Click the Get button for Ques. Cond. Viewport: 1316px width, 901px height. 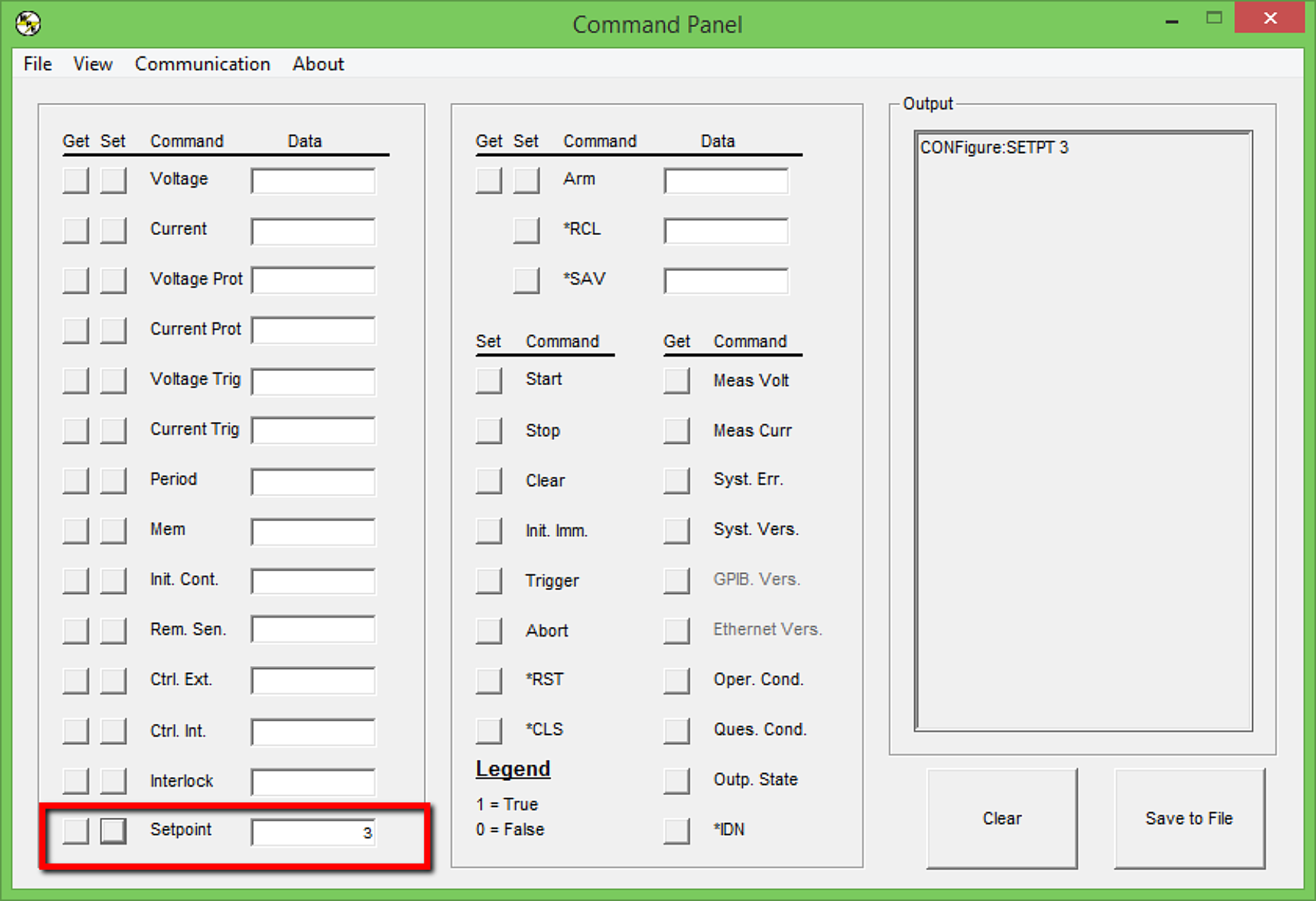click(677, 731)
